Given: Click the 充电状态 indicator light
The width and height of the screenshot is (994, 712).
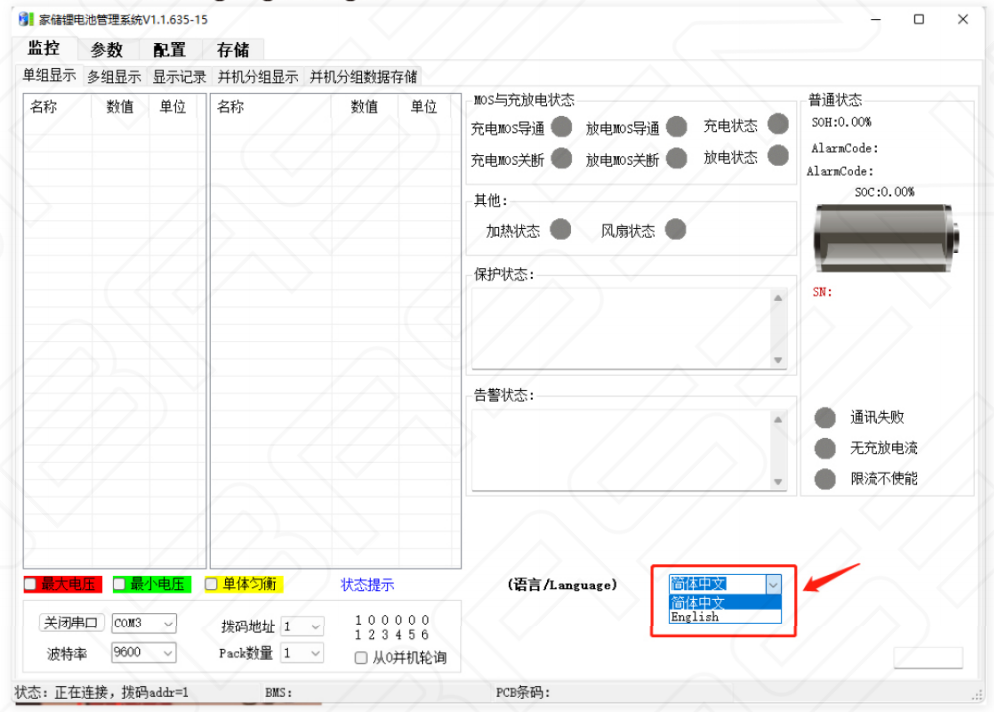Looking at the screenshot, I should click(x=778, y=125).
